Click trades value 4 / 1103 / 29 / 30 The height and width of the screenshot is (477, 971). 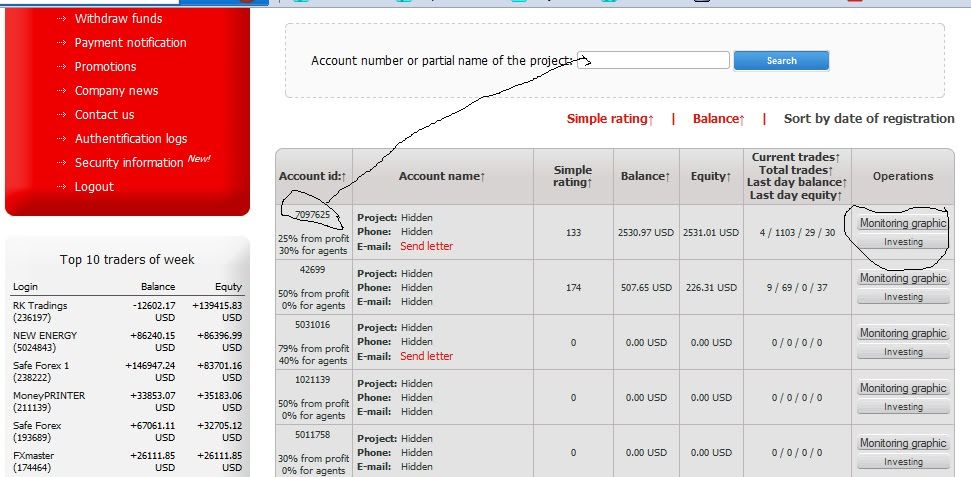click(x=797, y=233)
